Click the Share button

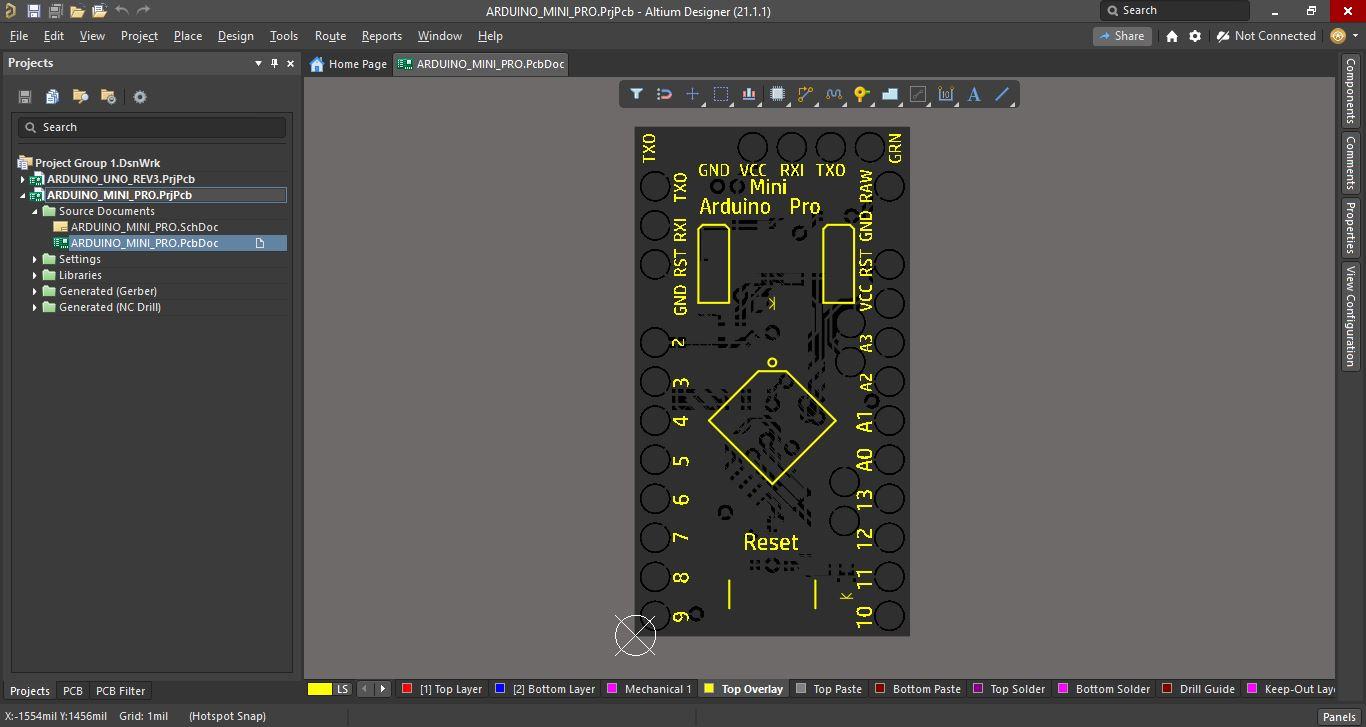tap(1121, 36)
